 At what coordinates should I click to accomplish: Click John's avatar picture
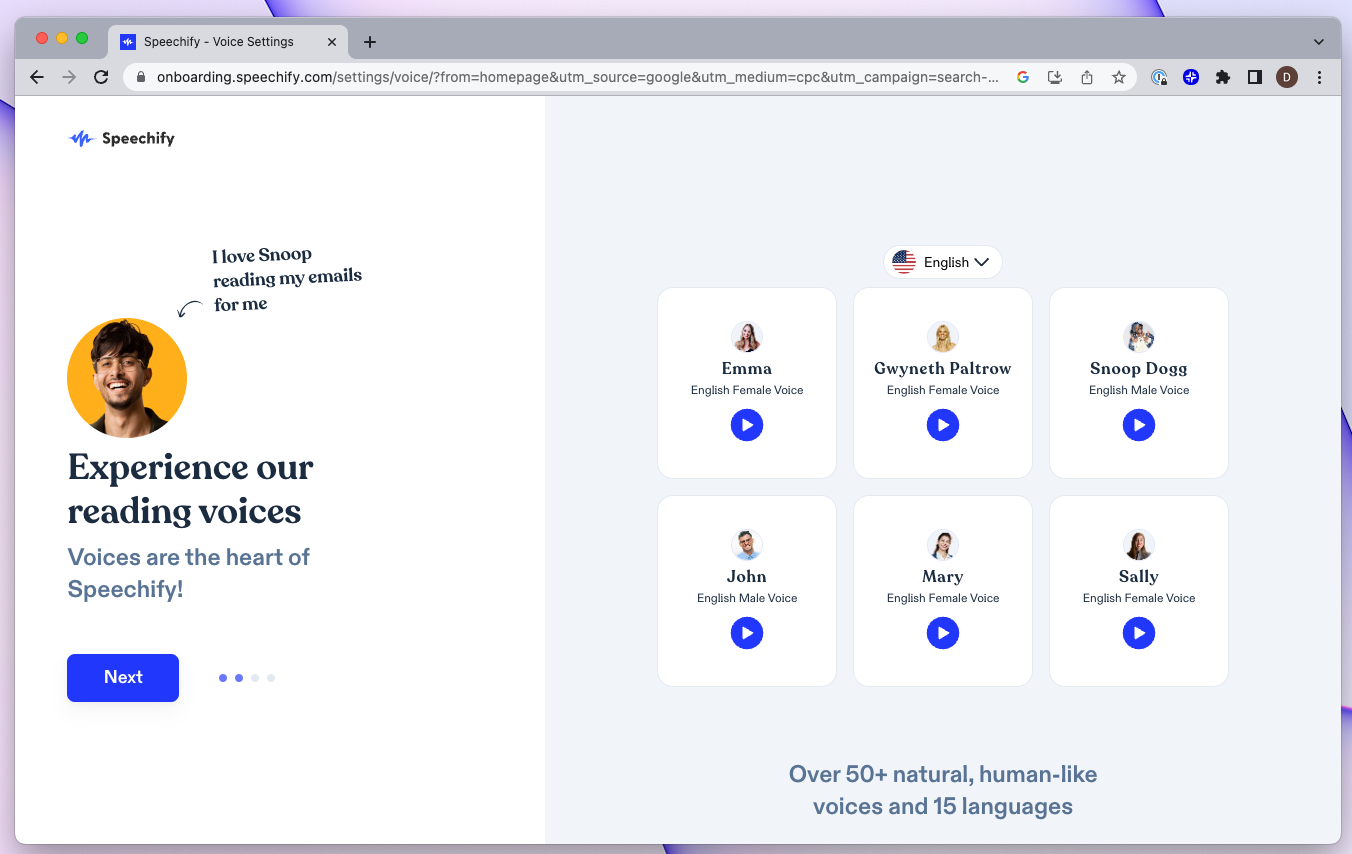coord(747,545)
